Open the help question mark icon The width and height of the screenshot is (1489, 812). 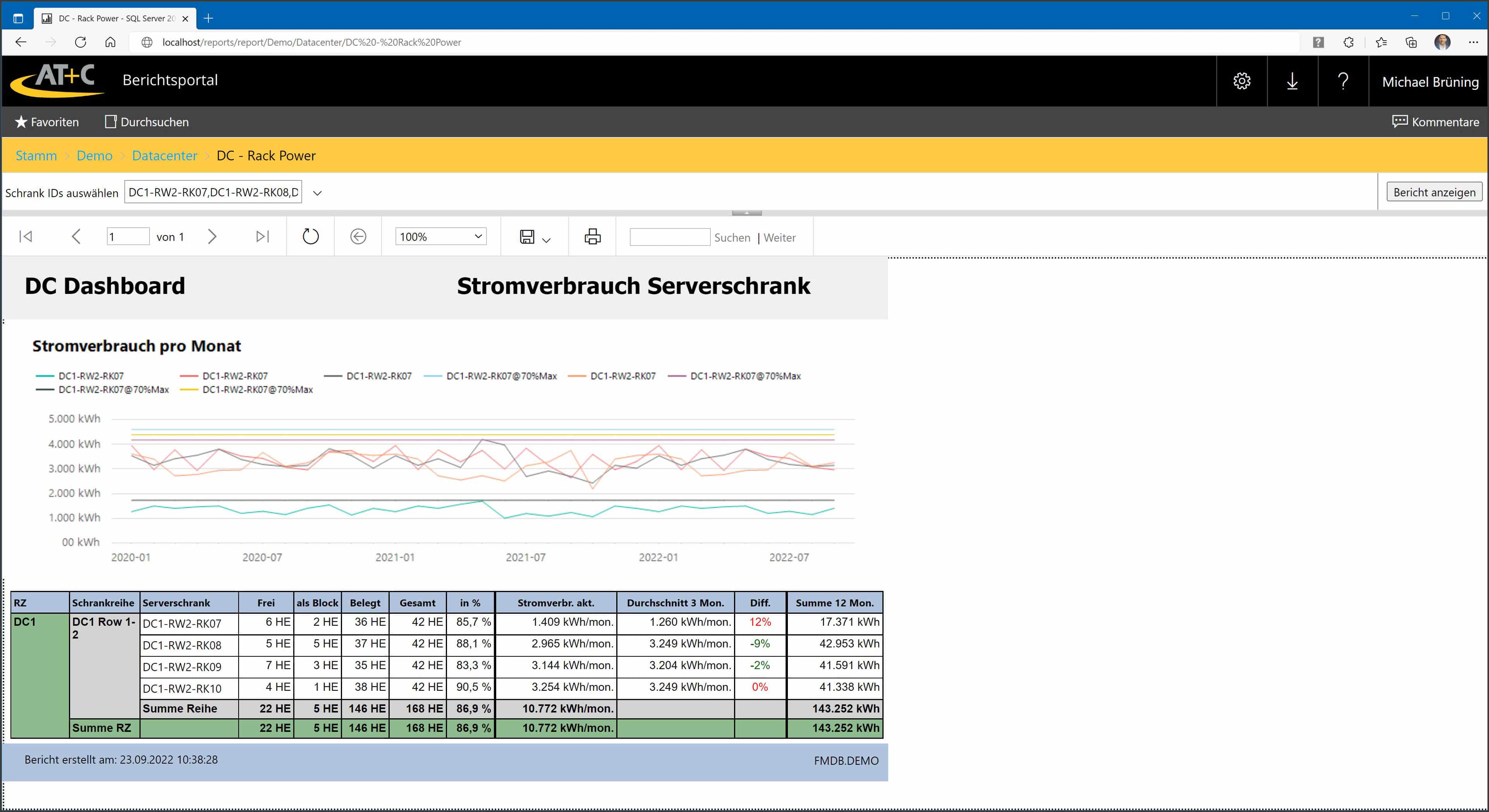tap(1343, 81)
